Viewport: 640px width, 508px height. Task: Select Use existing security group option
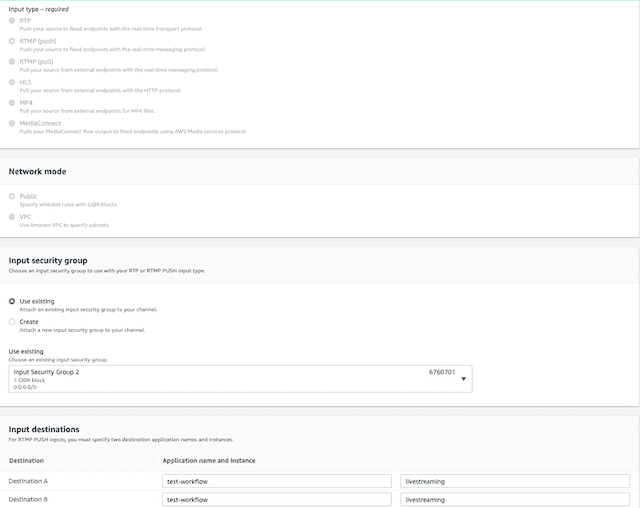click(12, 301)
